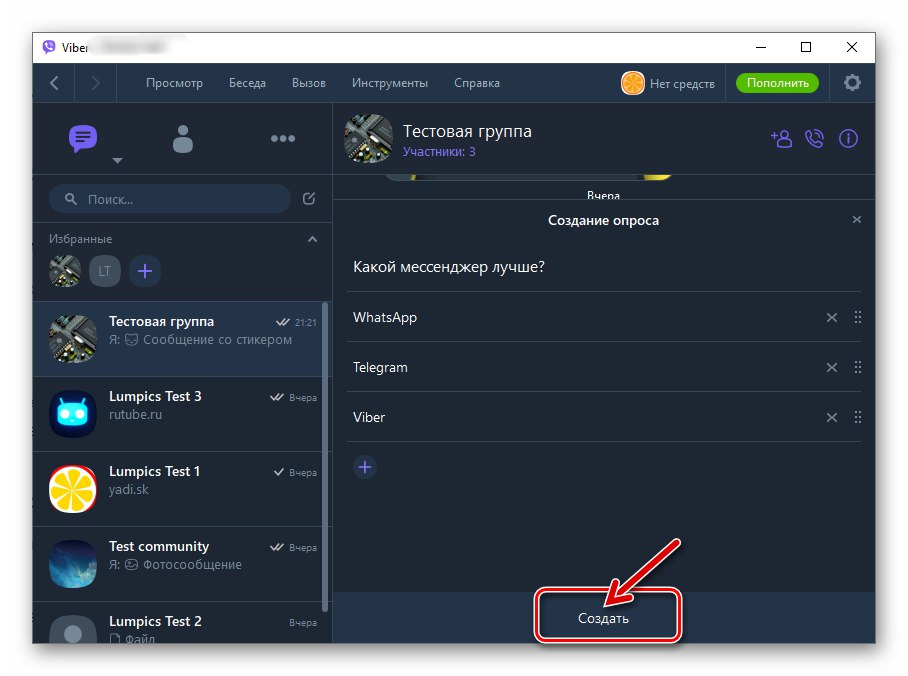This screenshot has width=908, height=676.
Task: Minimize the Viber window
Action: pyautogui.click(x=761, y=47)
